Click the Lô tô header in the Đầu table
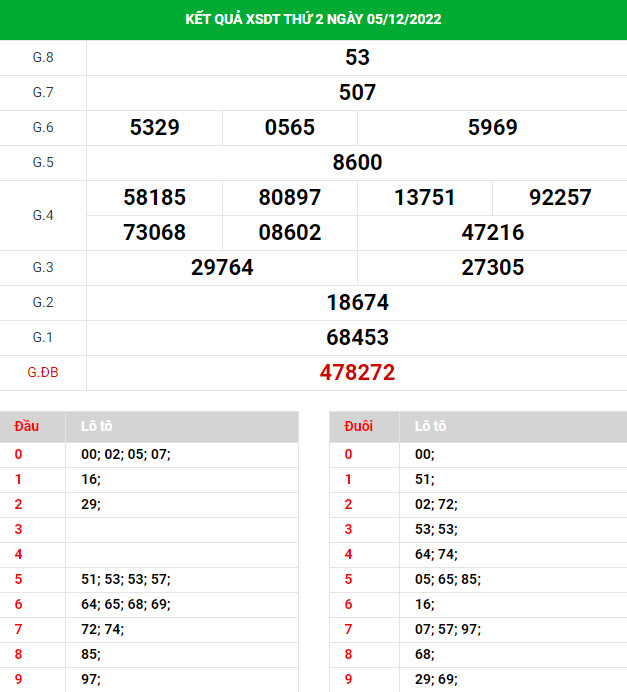The width and height of the screenshot is (627, 692). click(96, 426)
